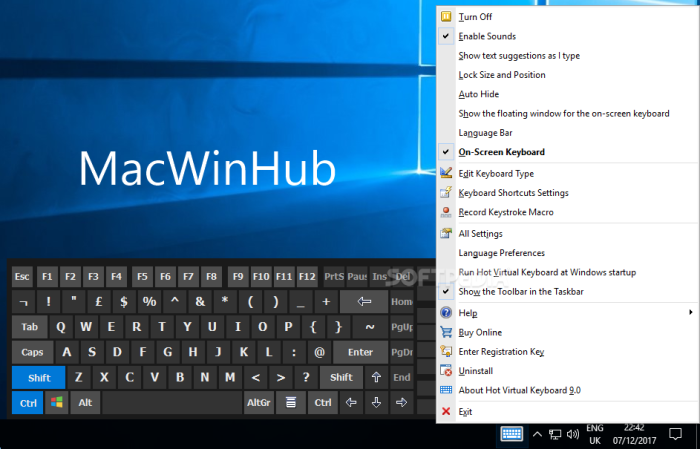
Task: Tap the down arrow key
Action: coord(376,403)
